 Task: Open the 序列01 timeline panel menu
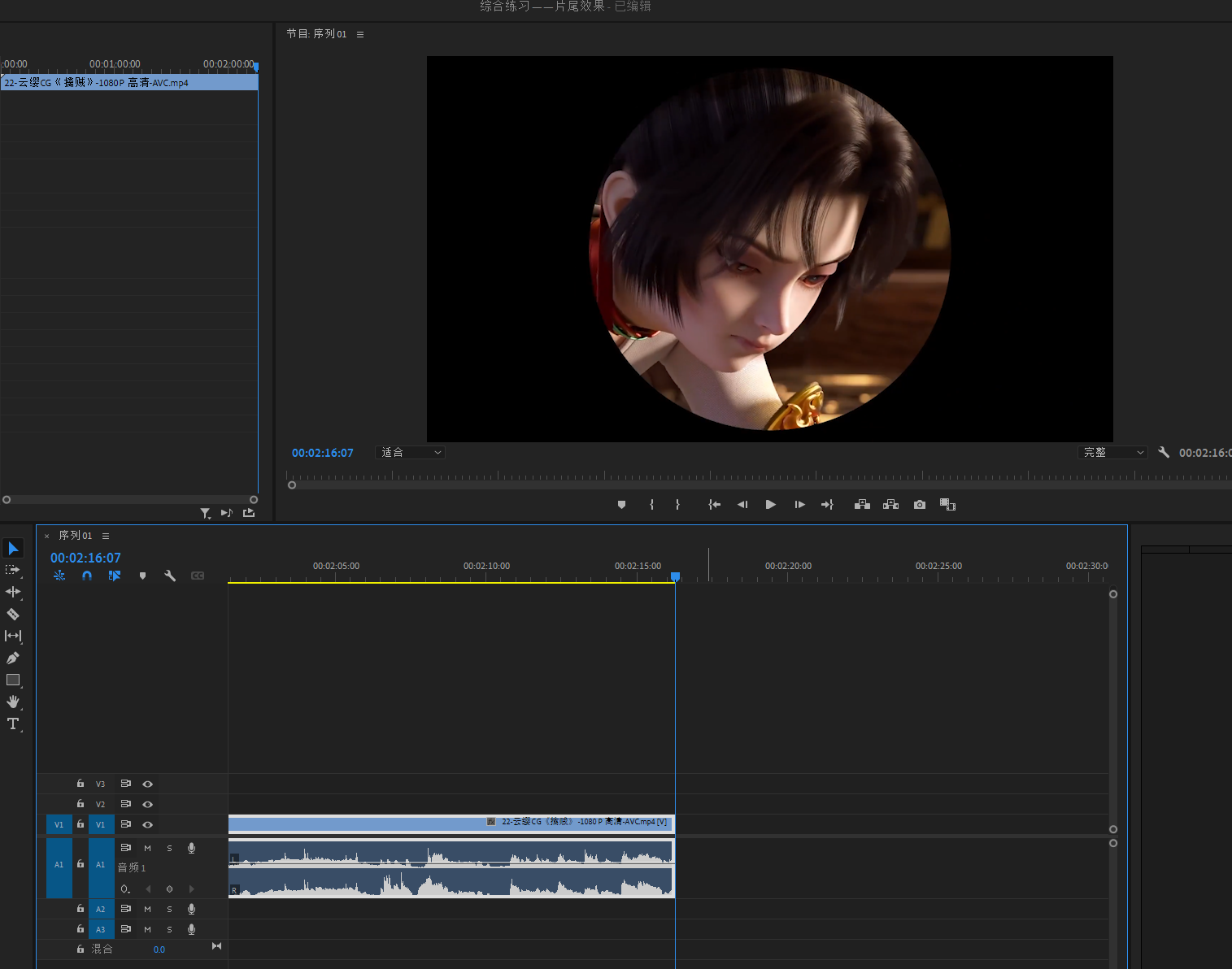(106, 536)
